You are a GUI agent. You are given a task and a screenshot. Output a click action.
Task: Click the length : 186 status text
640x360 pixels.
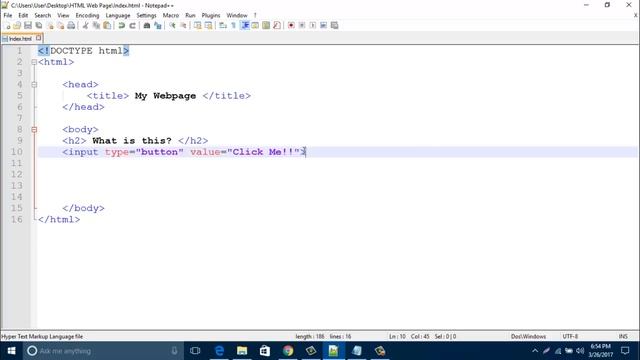coord(309,336)
